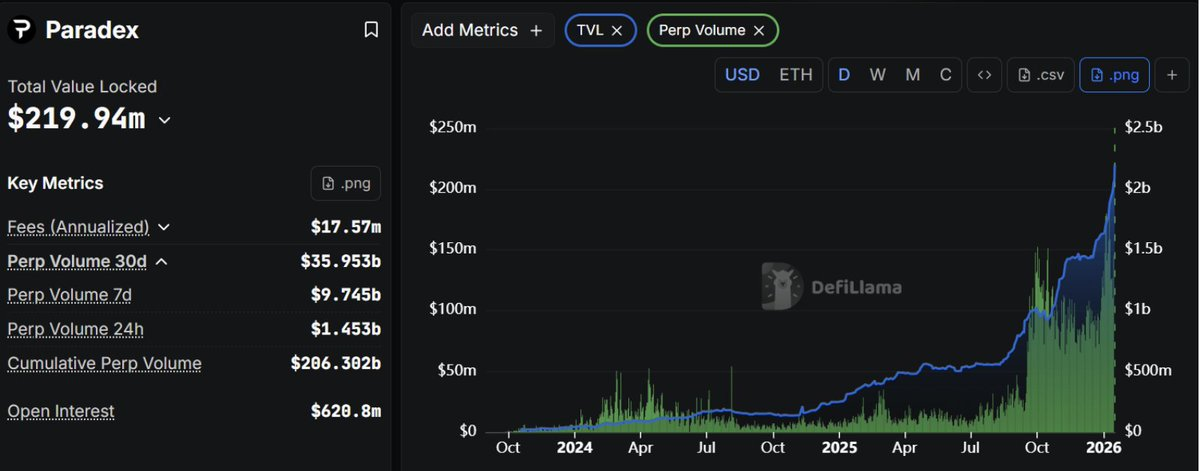Open the embed code icon button
The width and height of the screenshot is (1200, 471).
pos(984,75)
